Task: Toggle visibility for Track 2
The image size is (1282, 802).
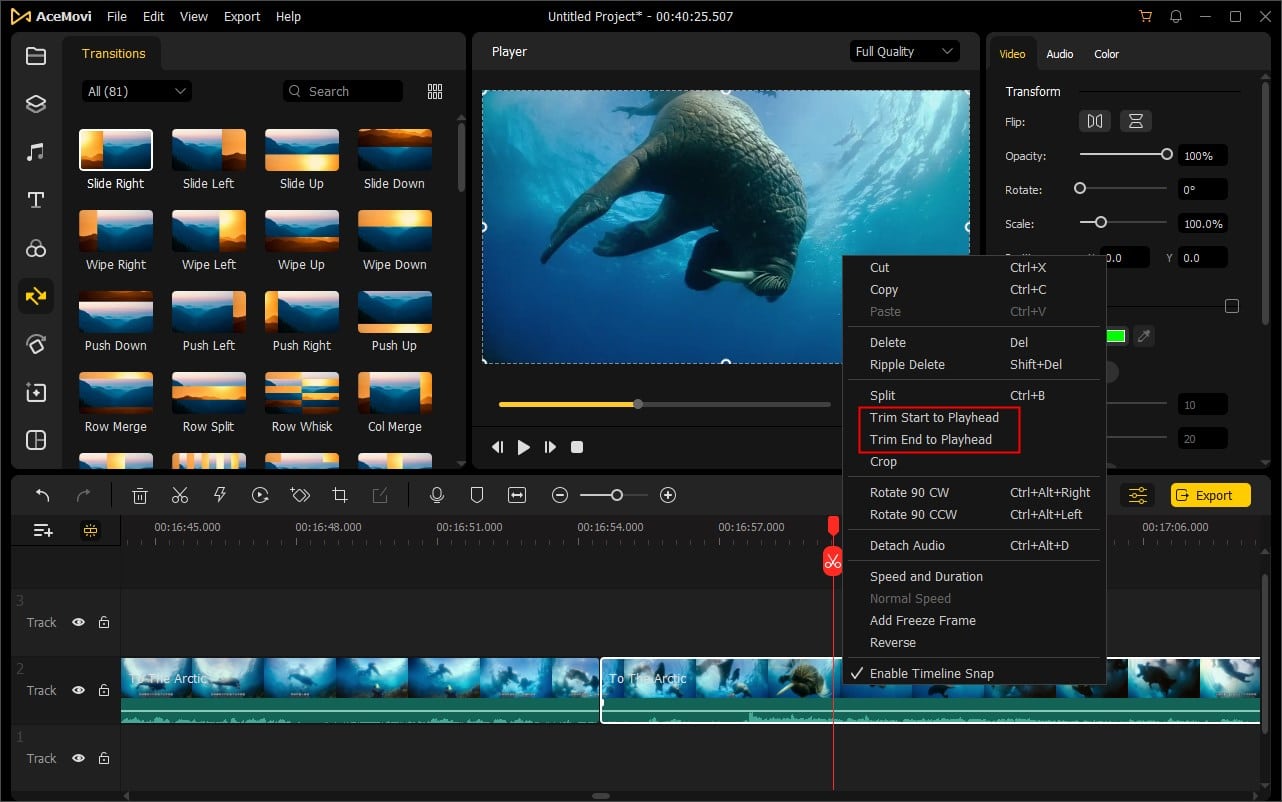Action: (x=78, y=690)
